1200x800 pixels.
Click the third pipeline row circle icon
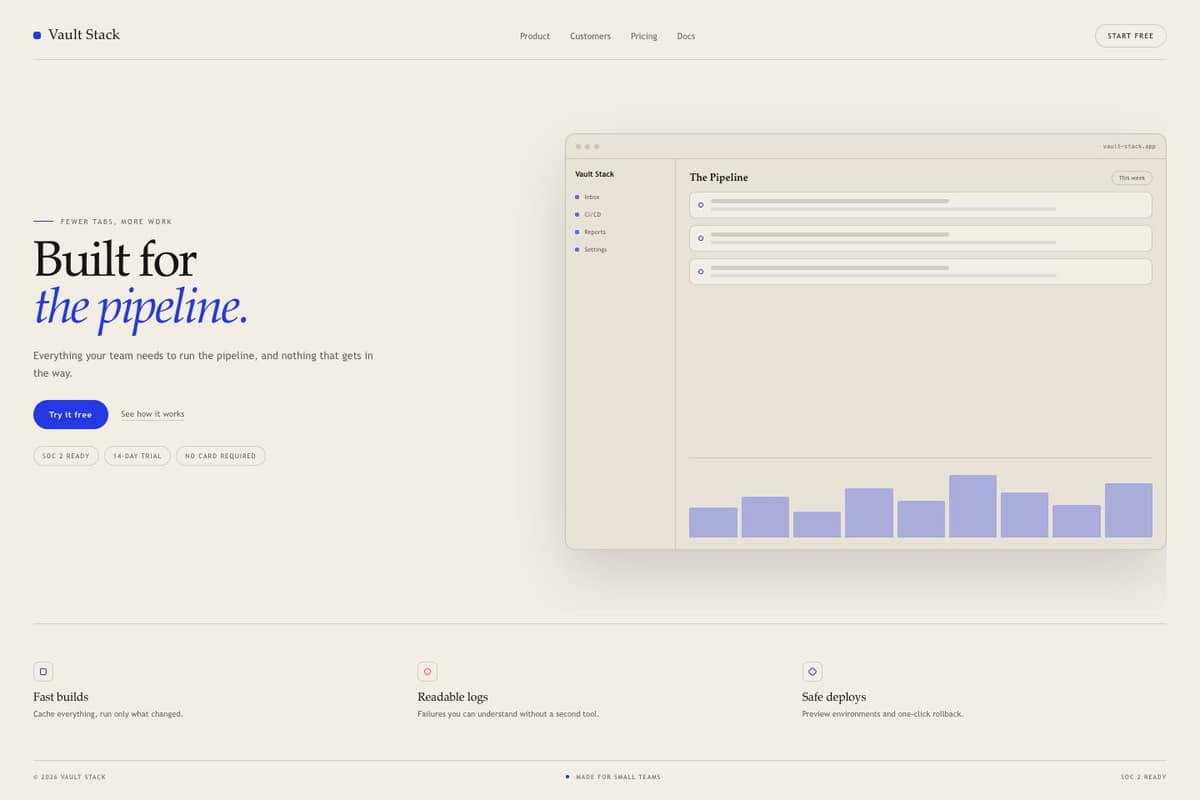pyautogui.click(x=700, y=271)
